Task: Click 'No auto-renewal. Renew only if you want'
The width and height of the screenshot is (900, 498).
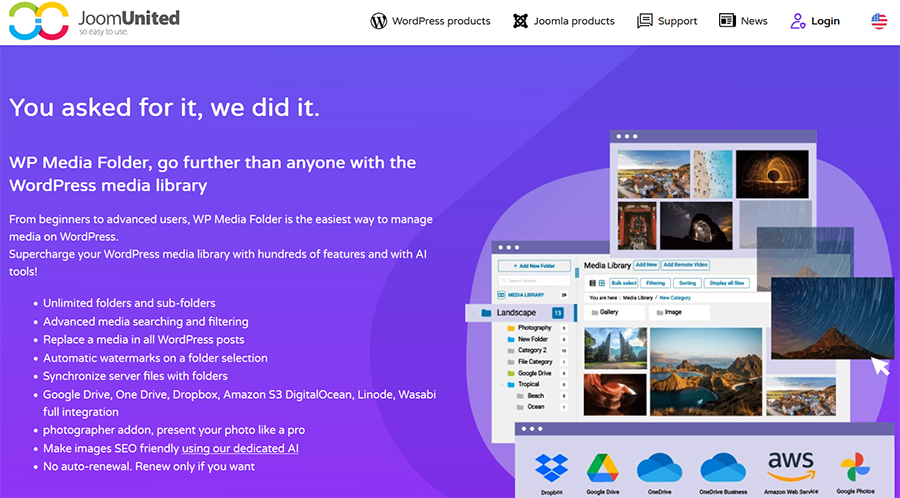Action: click(149, 466)
